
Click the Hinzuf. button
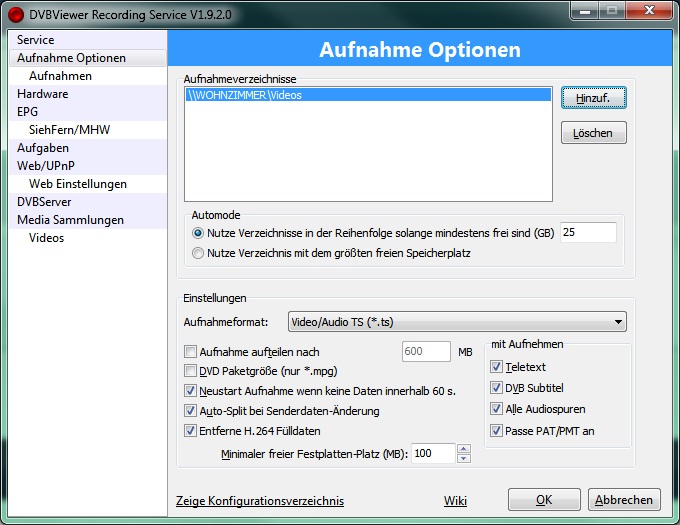click(593, 98)
